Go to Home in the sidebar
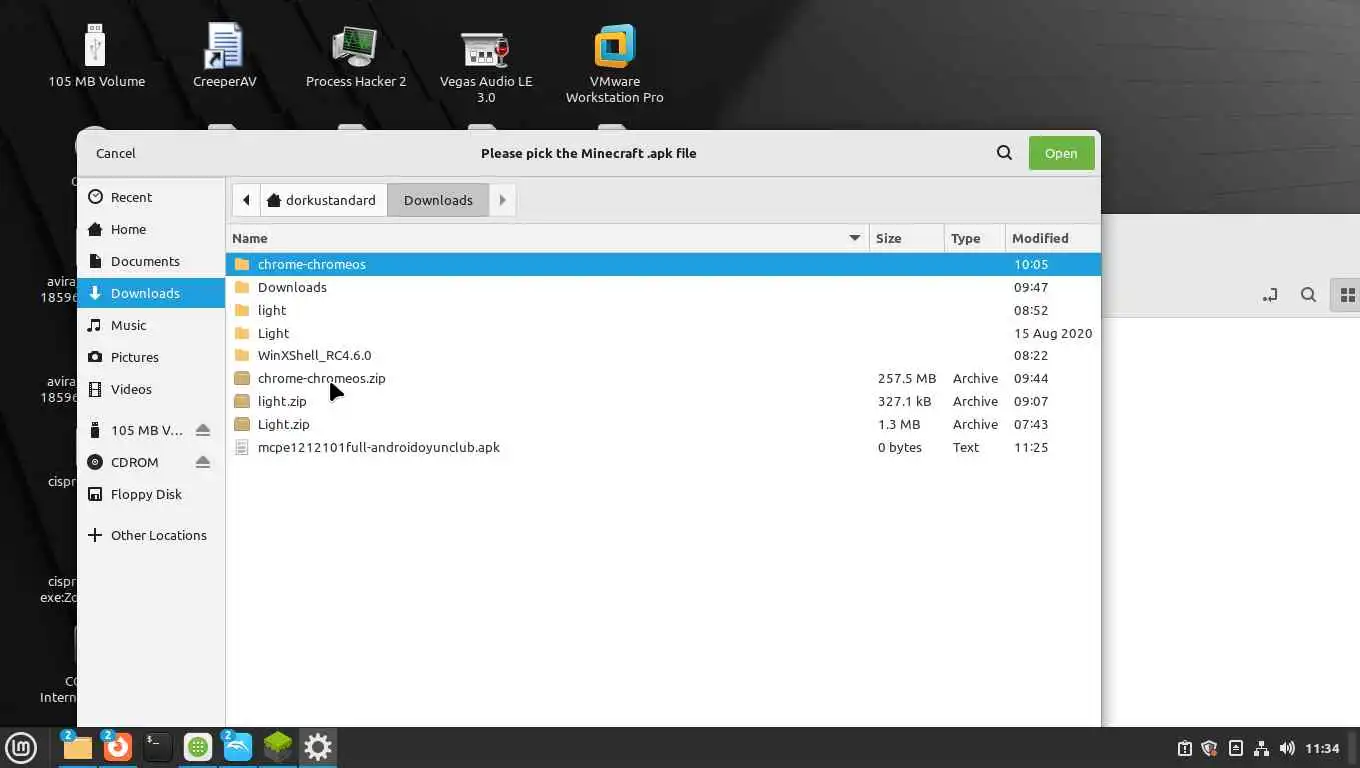This screenshot has width=1360, height=768. (151, 229)
